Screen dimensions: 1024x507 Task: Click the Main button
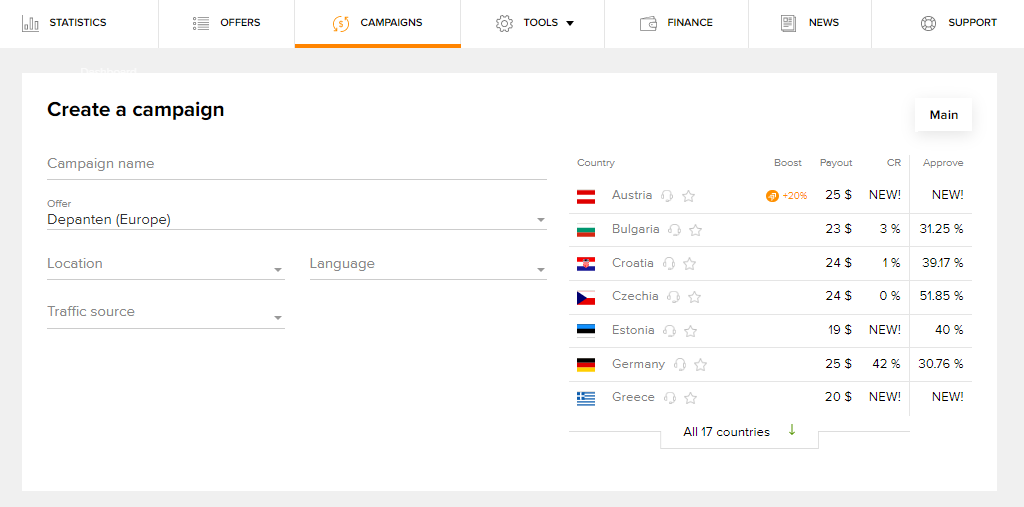coord(944,115)
